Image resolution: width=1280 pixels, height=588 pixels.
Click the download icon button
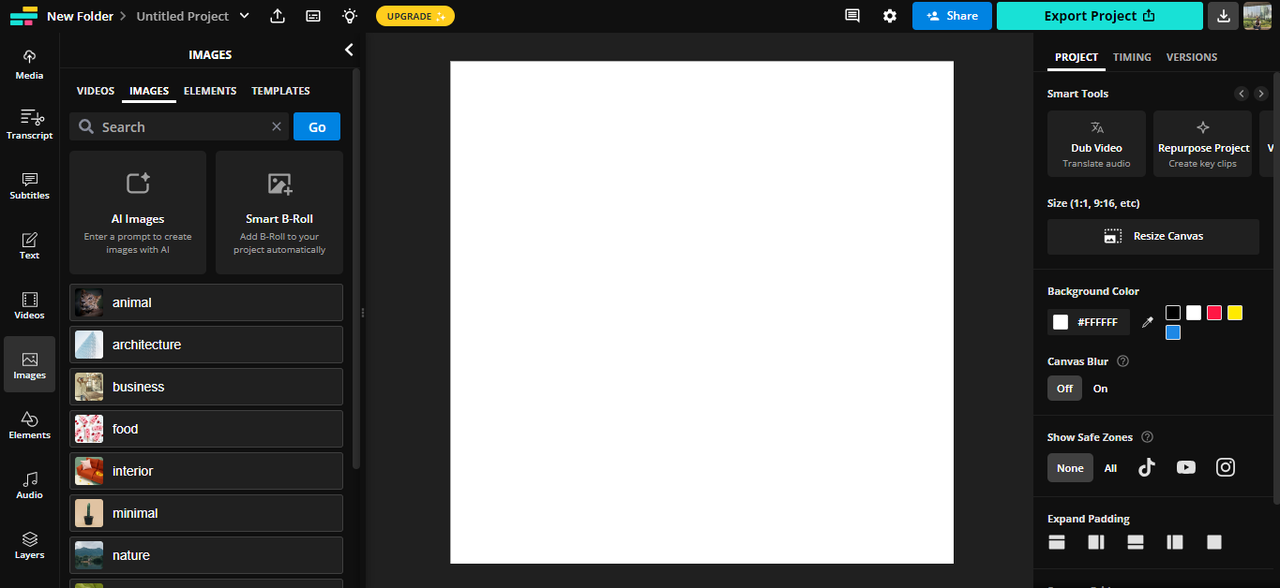click(1223, 16)
